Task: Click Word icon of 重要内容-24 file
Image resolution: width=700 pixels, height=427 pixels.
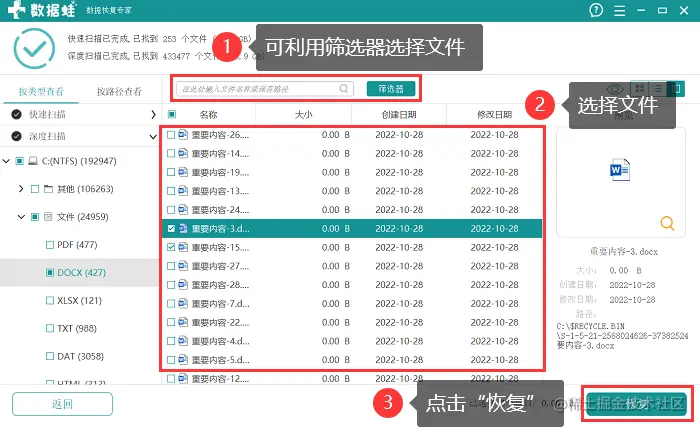Action: tap(183, 209)
